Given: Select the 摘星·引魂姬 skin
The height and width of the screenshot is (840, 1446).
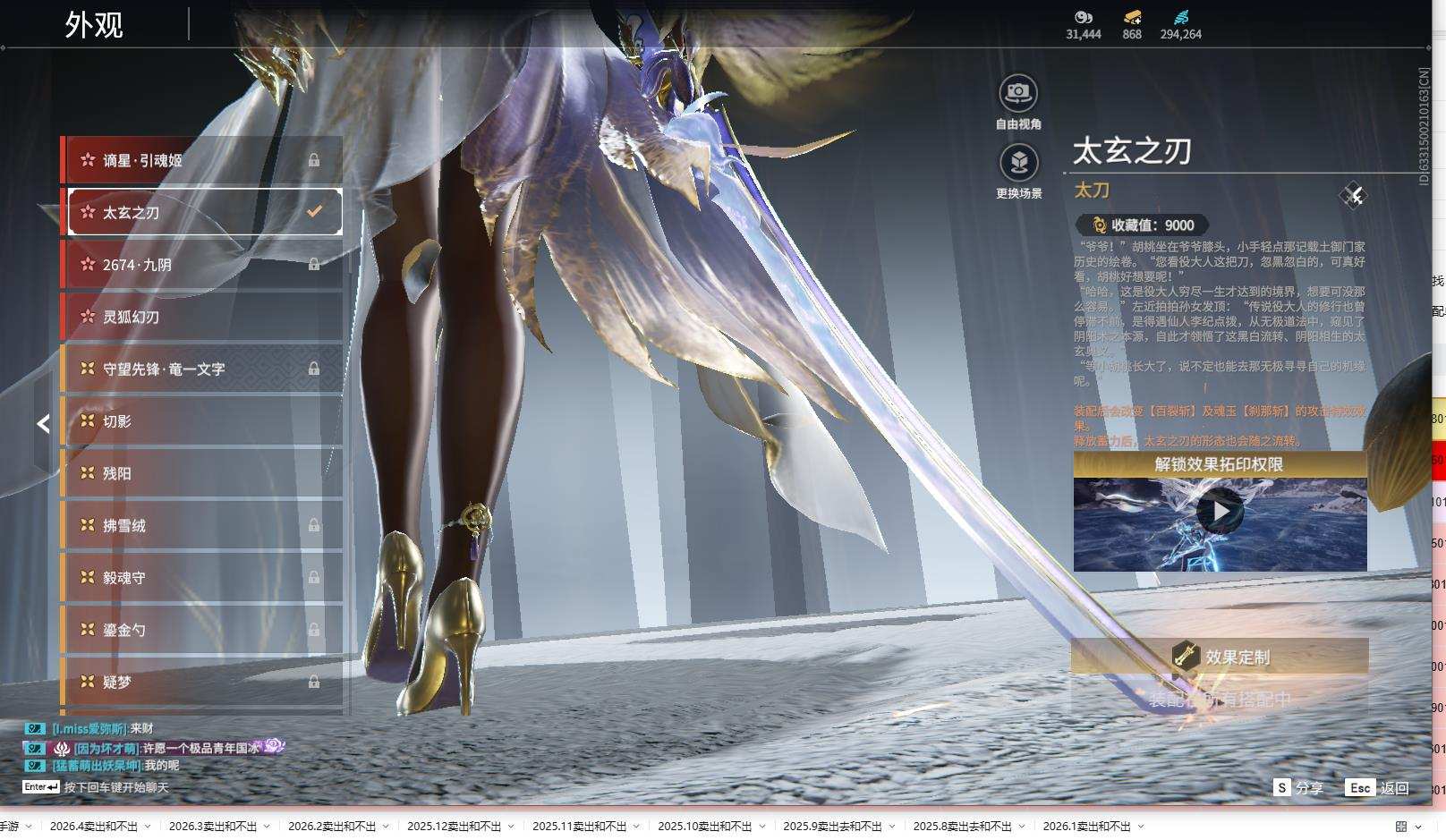Looking at the screenshot, I should click(202, 160).
